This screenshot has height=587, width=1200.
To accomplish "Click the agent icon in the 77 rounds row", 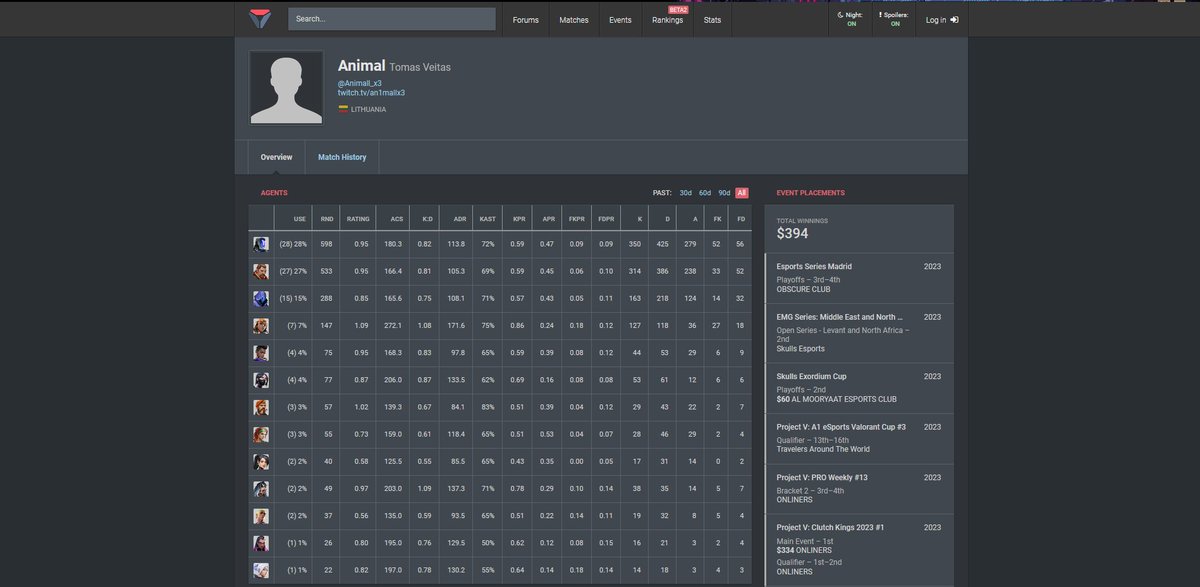I will 261,380.
